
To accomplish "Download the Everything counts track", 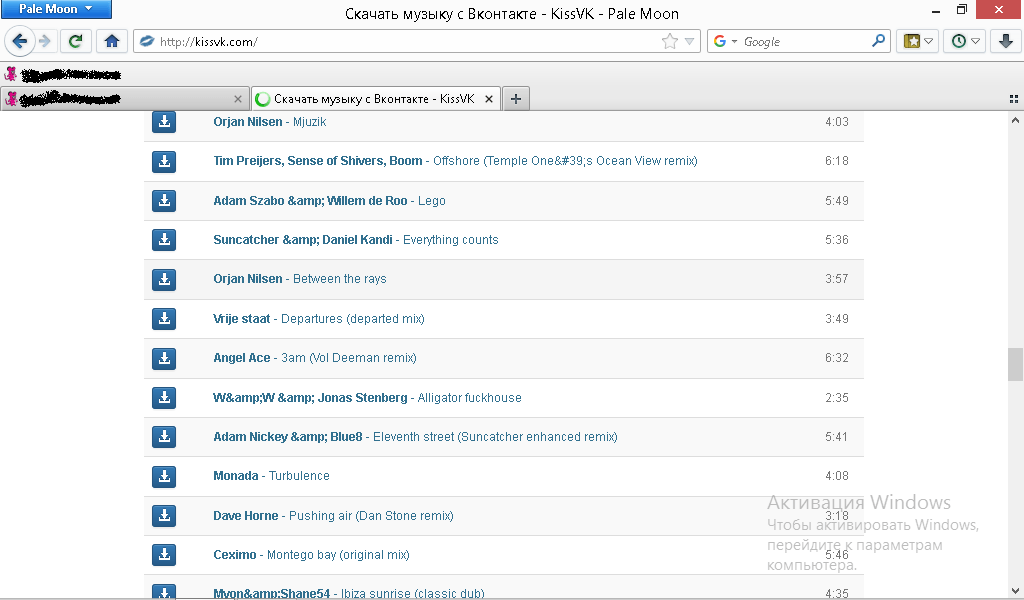I will (164, 240).
